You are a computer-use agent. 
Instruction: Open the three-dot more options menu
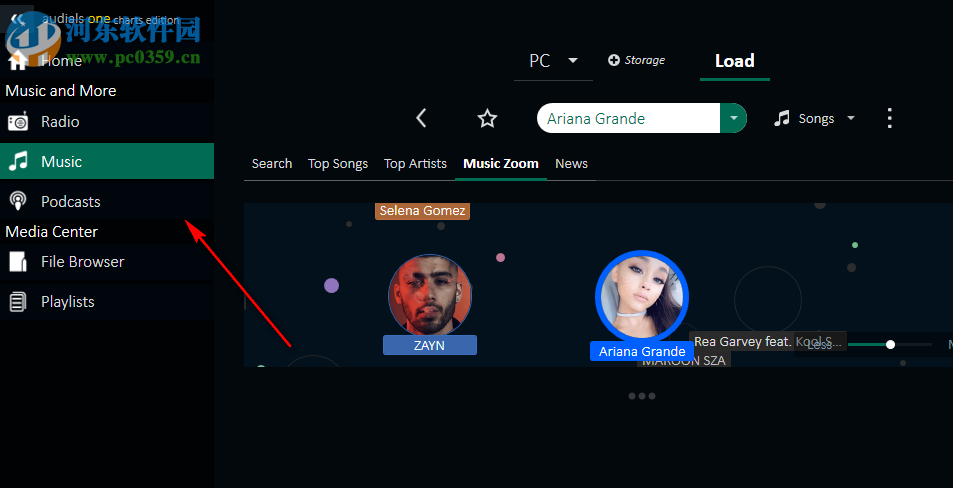point(890,119)
